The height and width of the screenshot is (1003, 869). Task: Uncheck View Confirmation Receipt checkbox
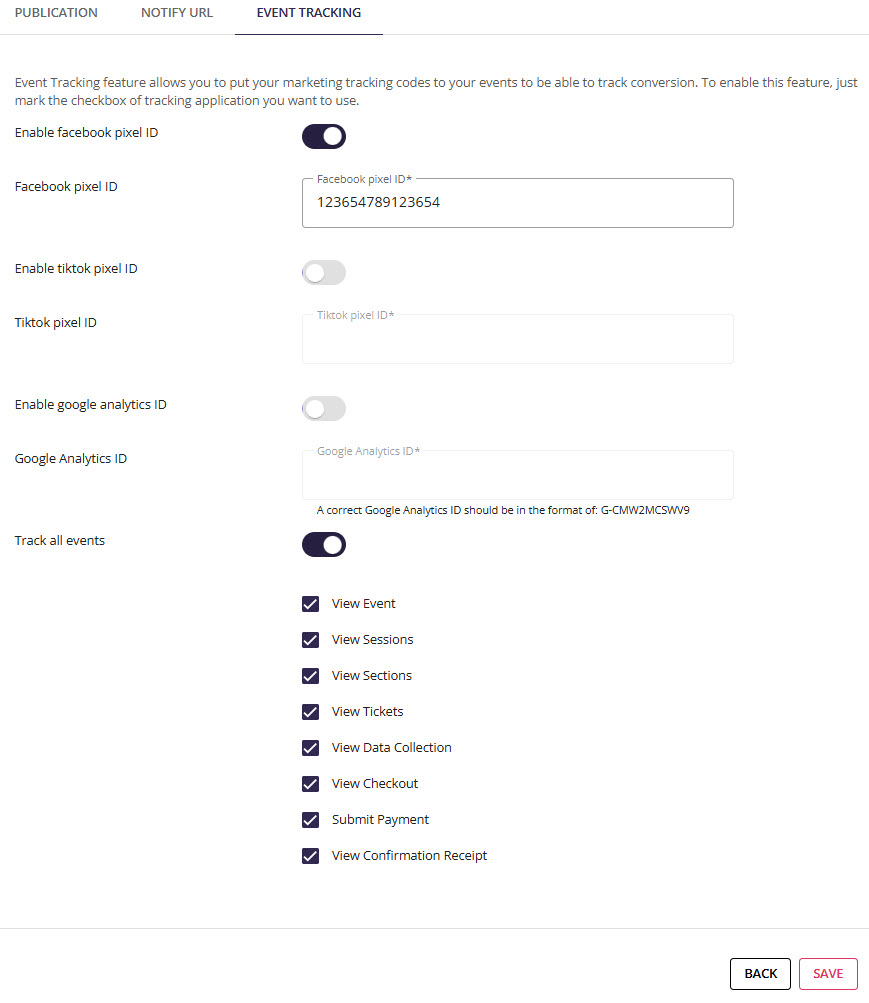(310, 856)
